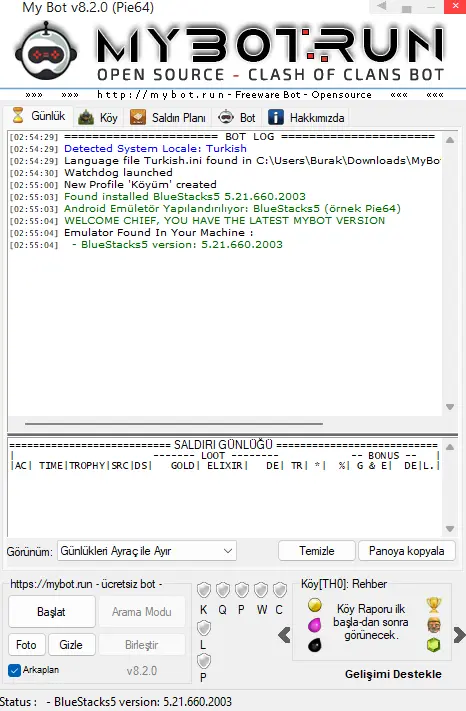The height and width of the screenshot is (711, 466).
Task: Click the bot log horizontal scrollbar
Action: [174, 424]
